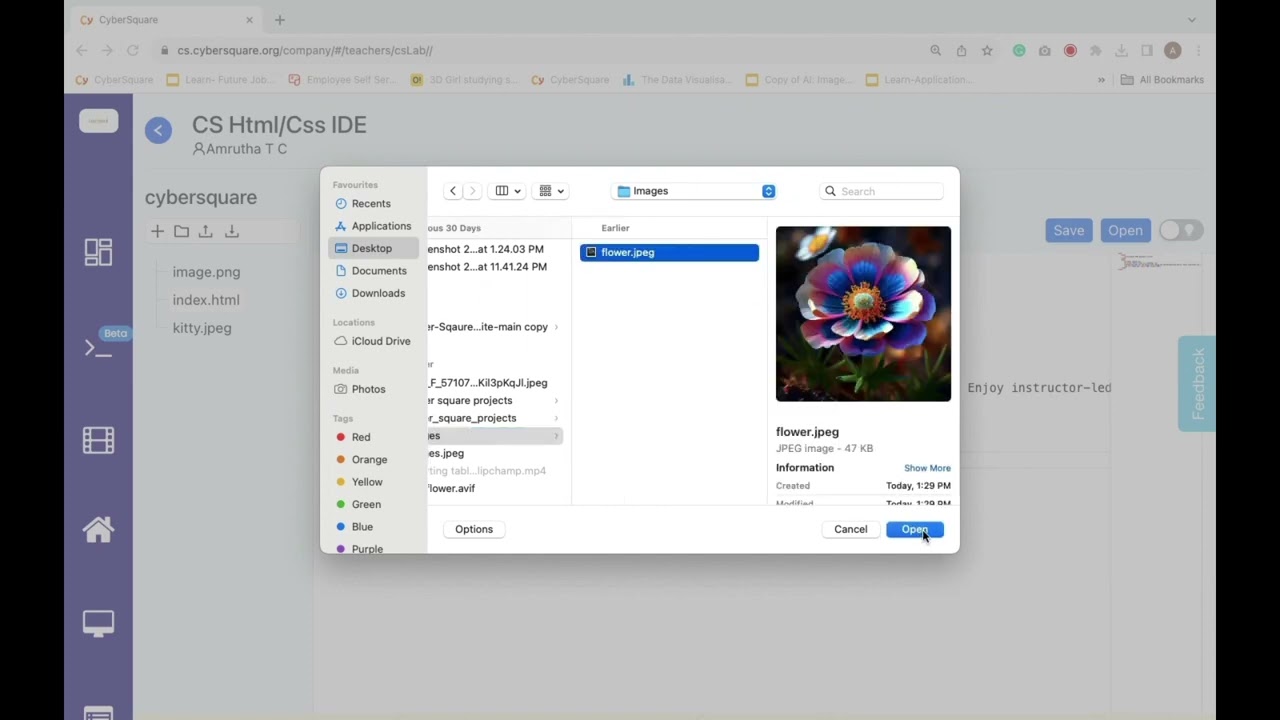Open the Chrome three-dot menu
The width and height of the screenshot is (1280, 720).
pyautogui.click(x=1198, y=50)
